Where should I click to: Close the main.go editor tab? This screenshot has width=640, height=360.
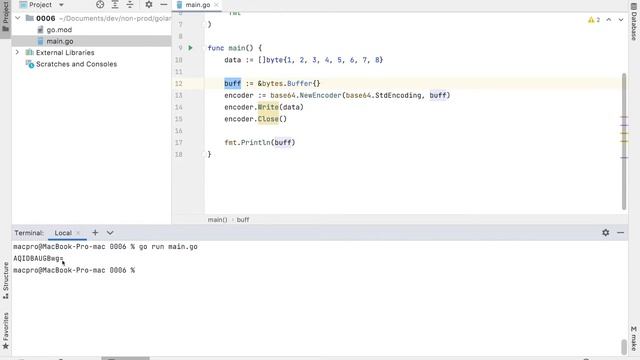point(216,5)
